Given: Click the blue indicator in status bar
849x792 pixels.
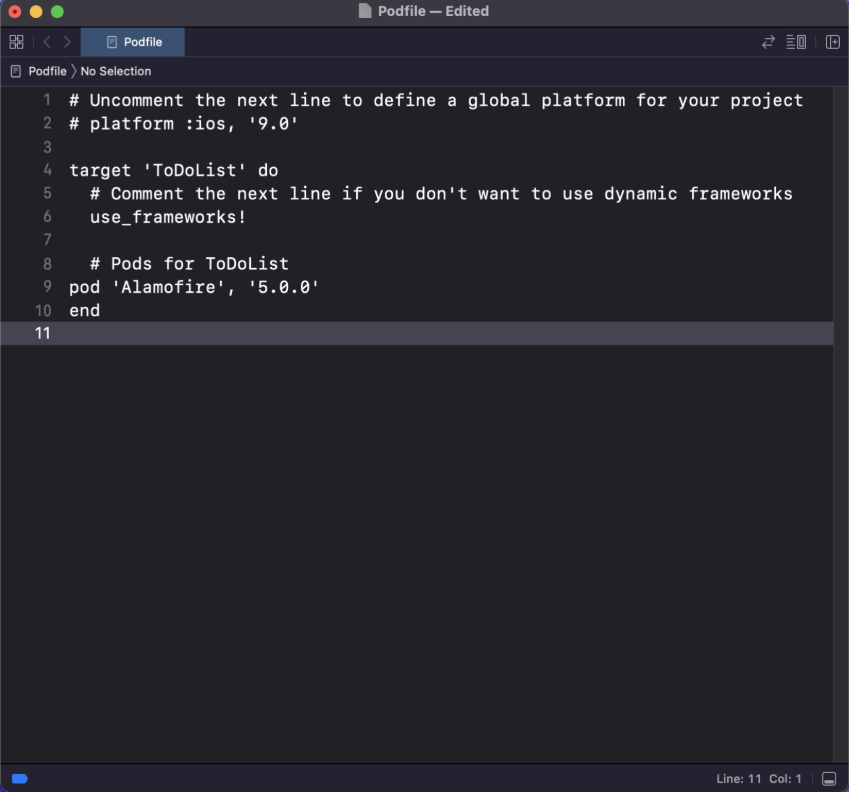Looking at the screenshot, I should pyautogui.click(x=20, y=778).
